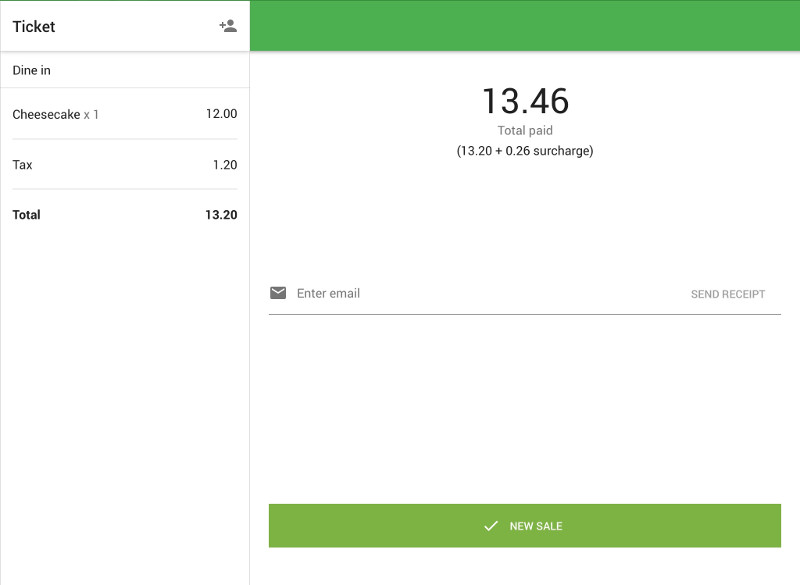Click SEND RECEIPT
Screen dimensions: 800x585
727,293
